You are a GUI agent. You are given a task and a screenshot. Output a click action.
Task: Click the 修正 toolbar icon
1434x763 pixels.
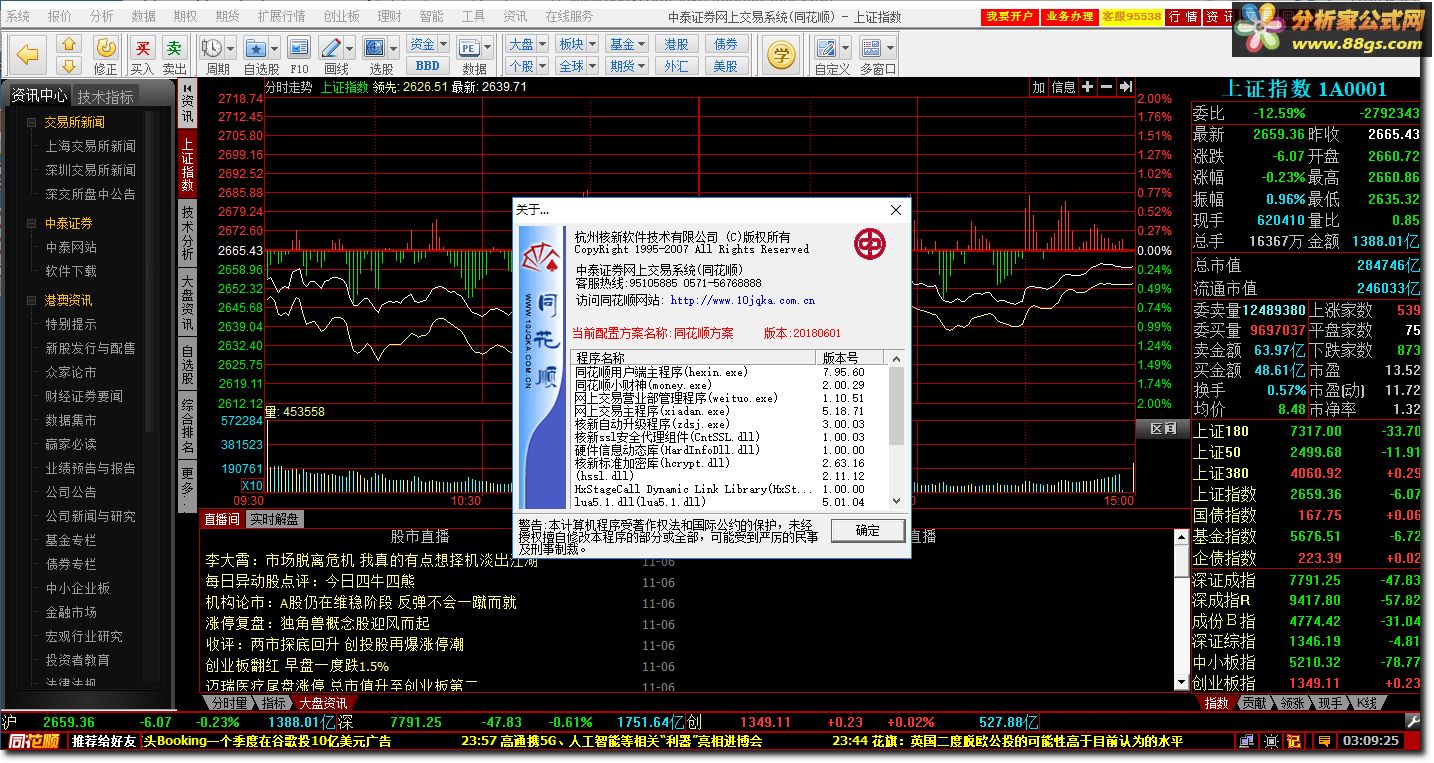click(x=105, y=48)
